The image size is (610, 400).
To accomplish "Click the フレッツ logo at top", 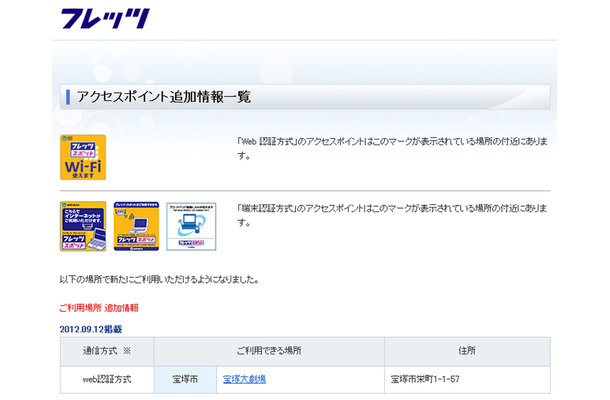I will coord(105,19).
